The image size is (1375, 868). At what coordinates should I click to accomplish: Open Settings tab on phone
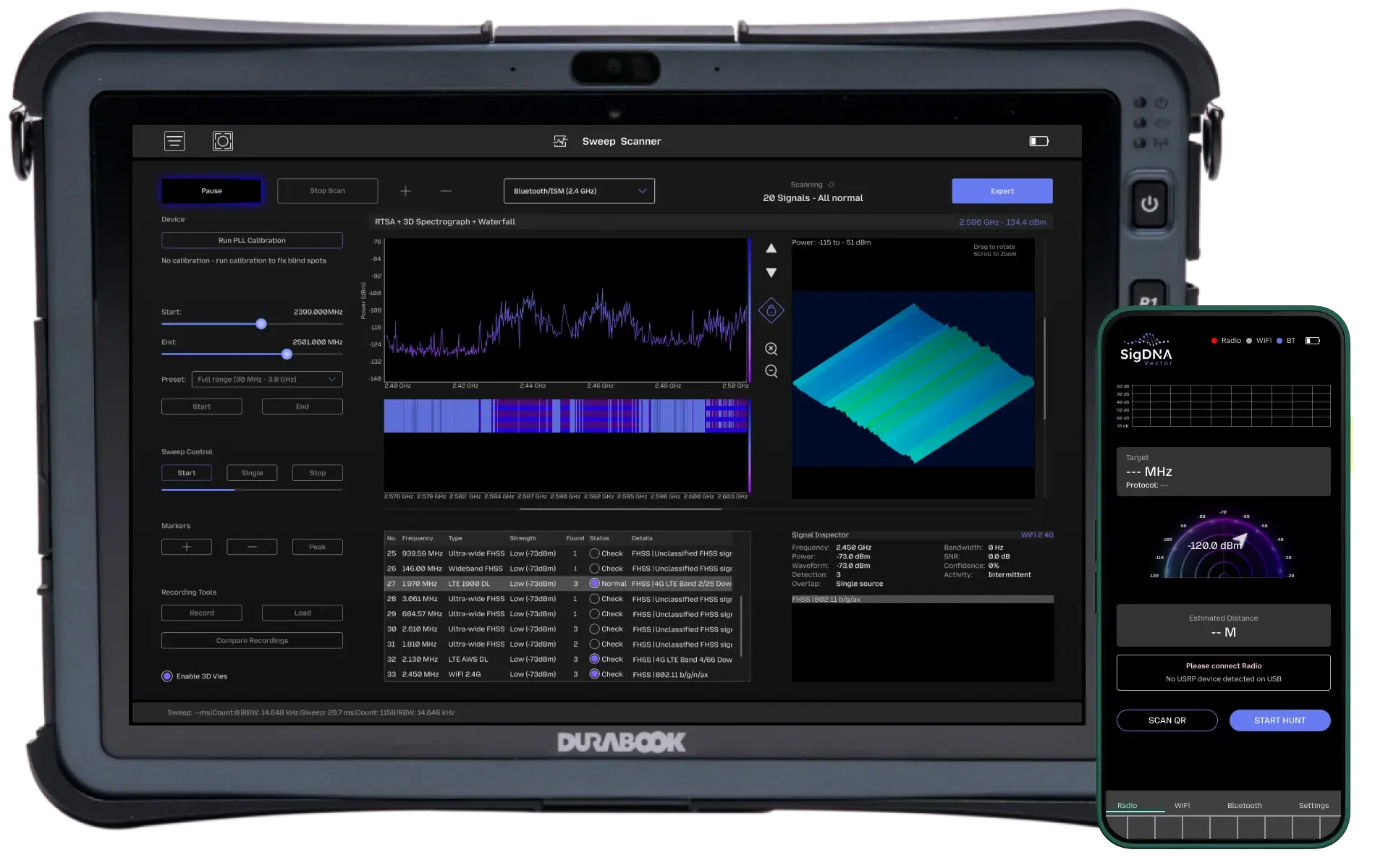click(1313, 806)
